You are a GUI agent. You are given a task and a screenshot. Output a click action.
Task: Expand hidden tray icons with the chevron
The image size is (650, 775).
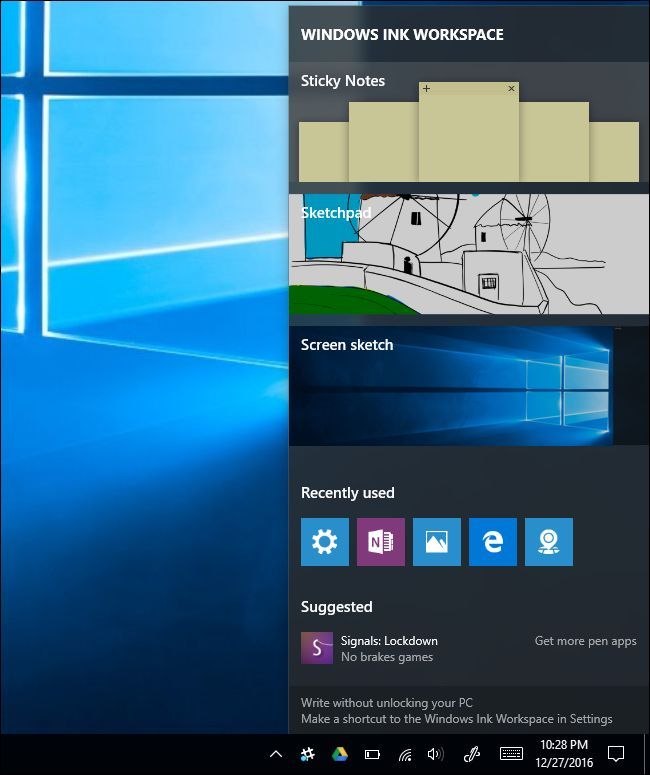(x=276, y=754)
